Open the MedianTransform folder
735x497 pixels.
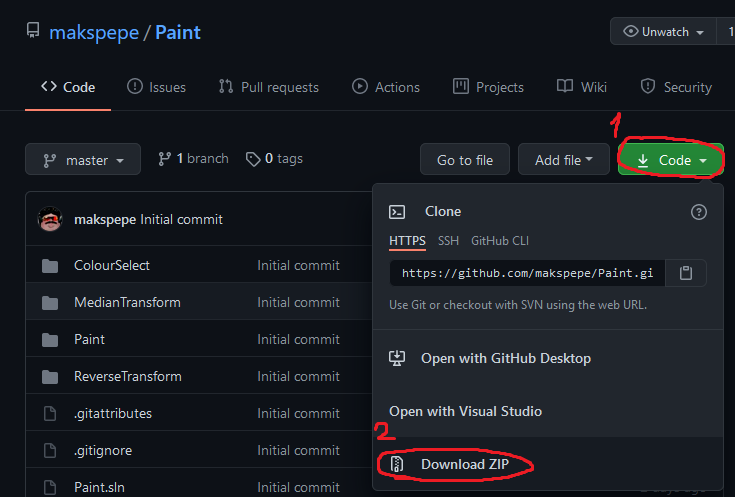coord(127,302)
